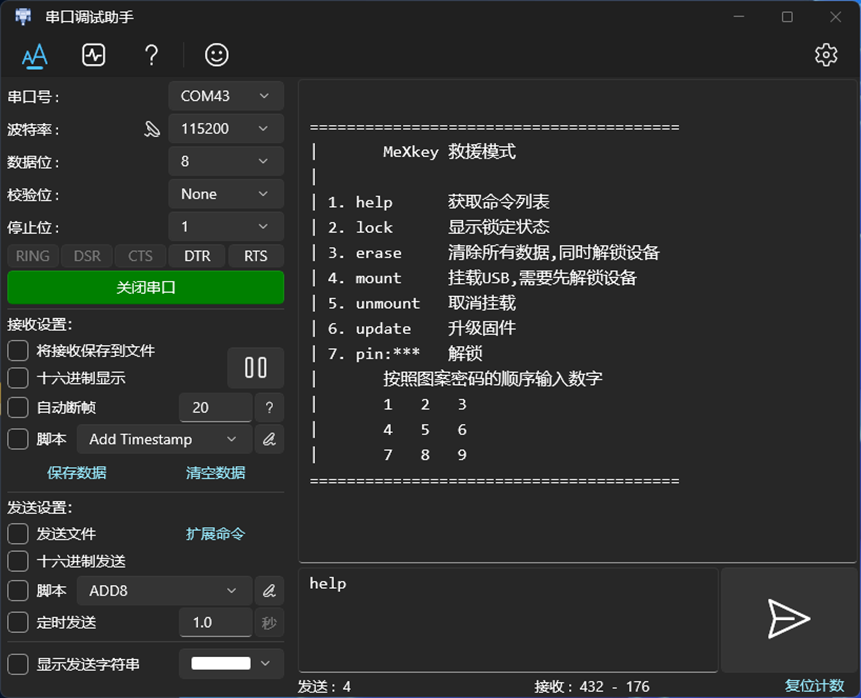Screen dimensions: 861x698
Task: Open the white color swatch dropdown
Action: [230, 663]
